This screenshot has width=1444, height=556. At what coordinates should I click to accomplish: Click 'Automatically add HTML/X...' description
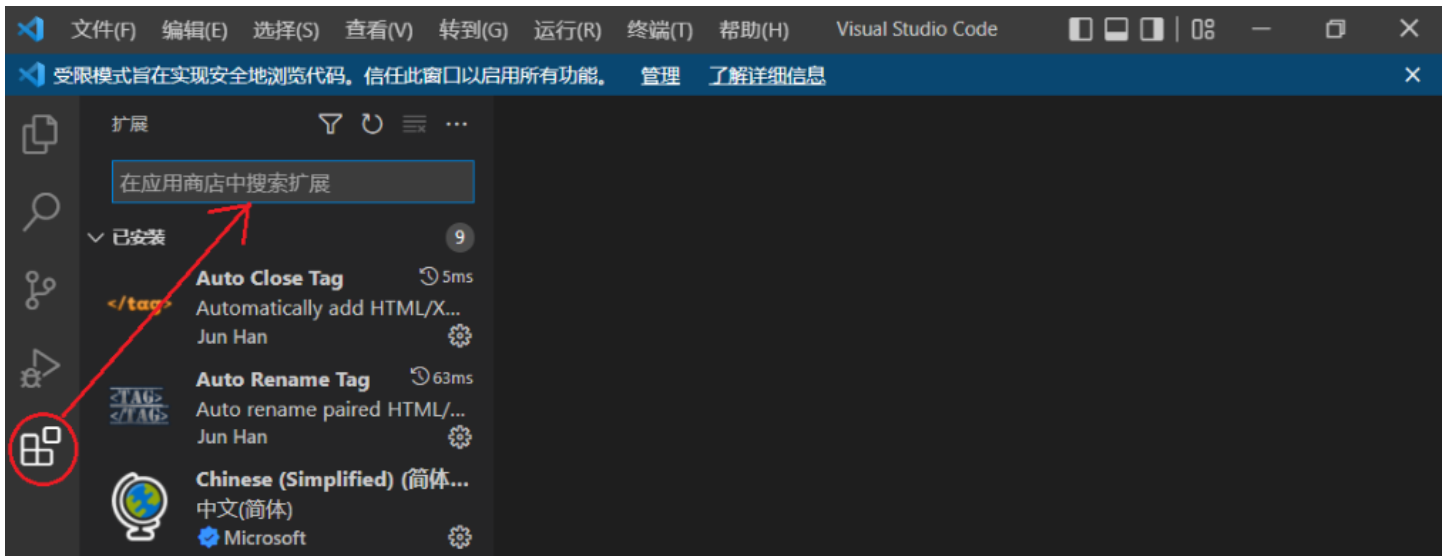tap(329, 308)
